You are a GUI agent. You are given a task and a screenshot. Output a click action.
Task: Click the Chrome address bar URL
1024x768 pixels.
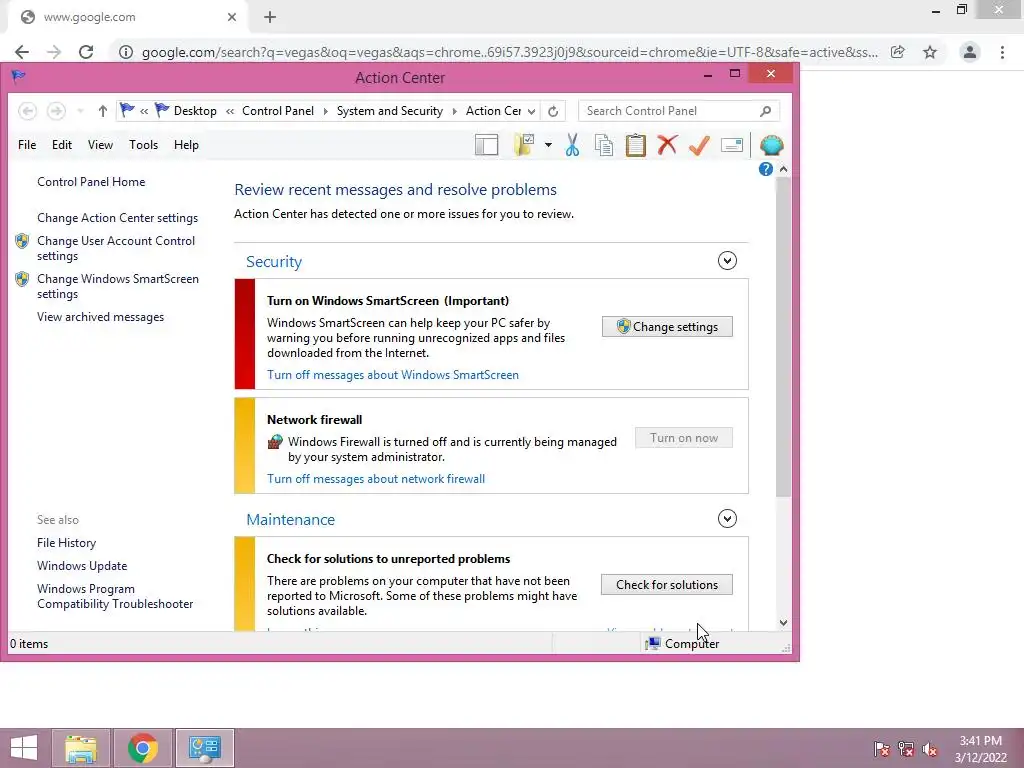pos(509,52)
